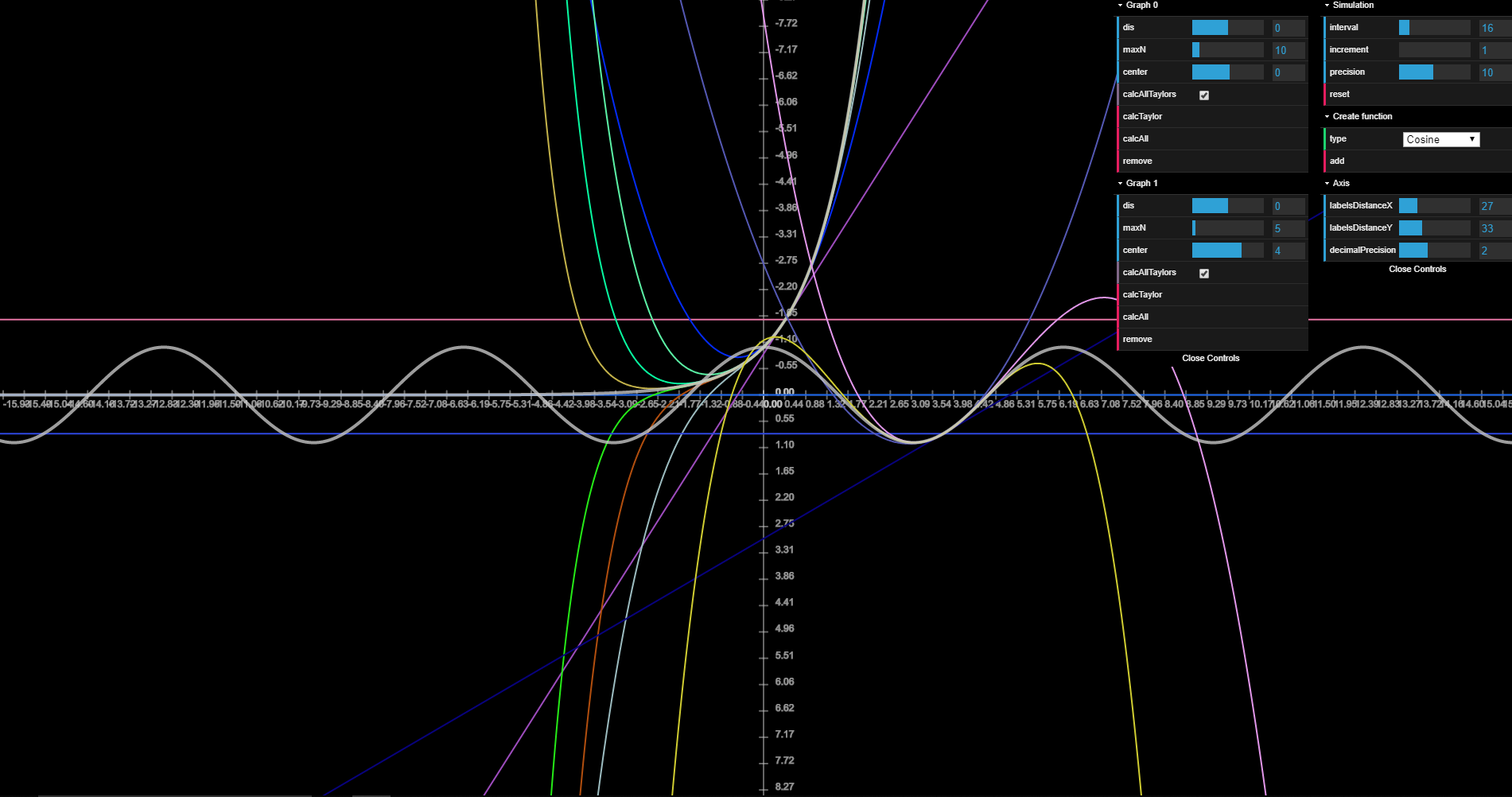Adjust the labelsDistanceX slider
Viewport: 1512px width, 797px height.
click(x=1434, y=206)
